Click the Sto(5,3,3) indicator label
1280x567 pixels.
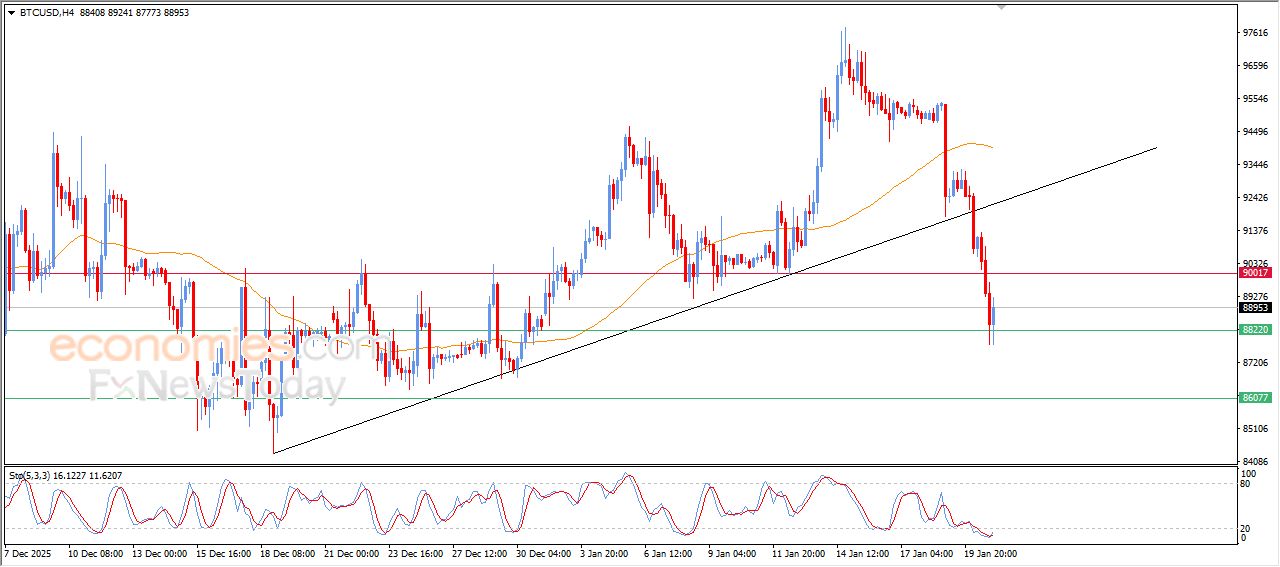(32, 476)
